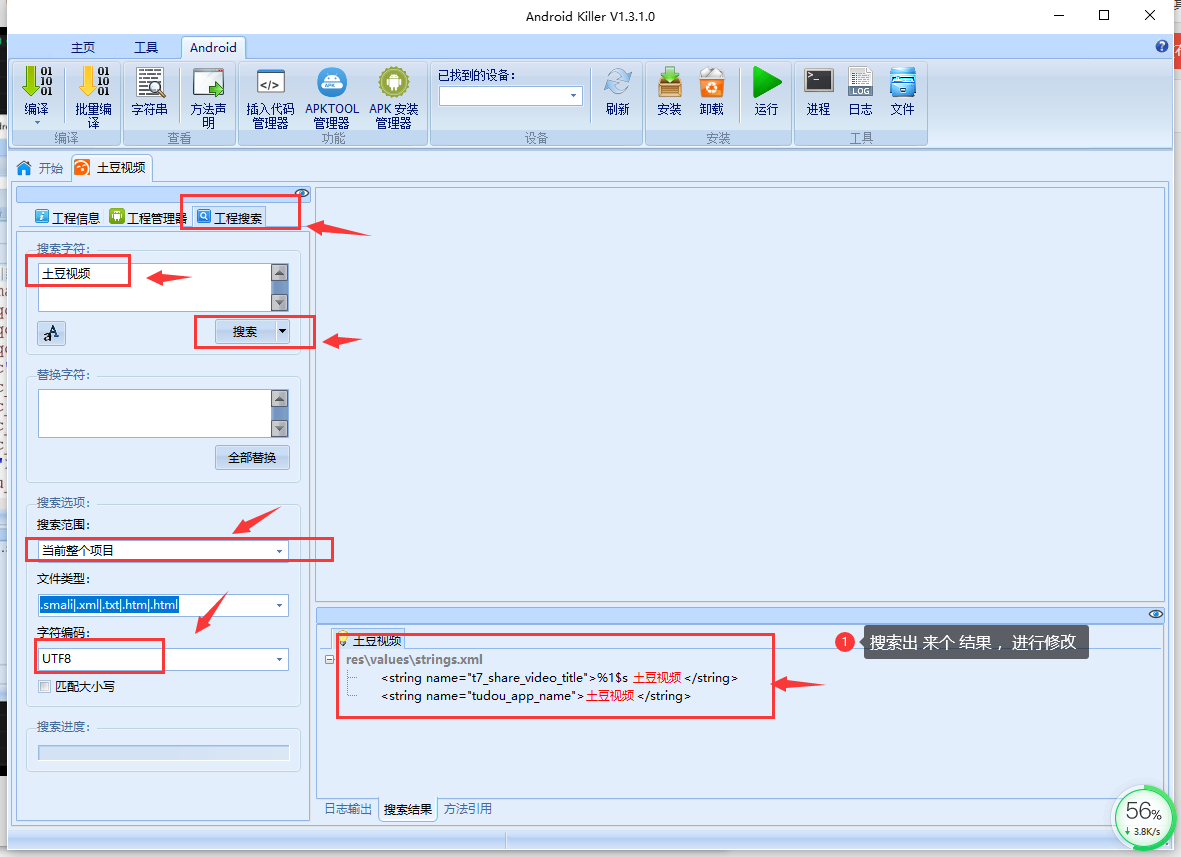Click the 编译 compile icon
The image size is (1181, 857).
click(36, 83)
